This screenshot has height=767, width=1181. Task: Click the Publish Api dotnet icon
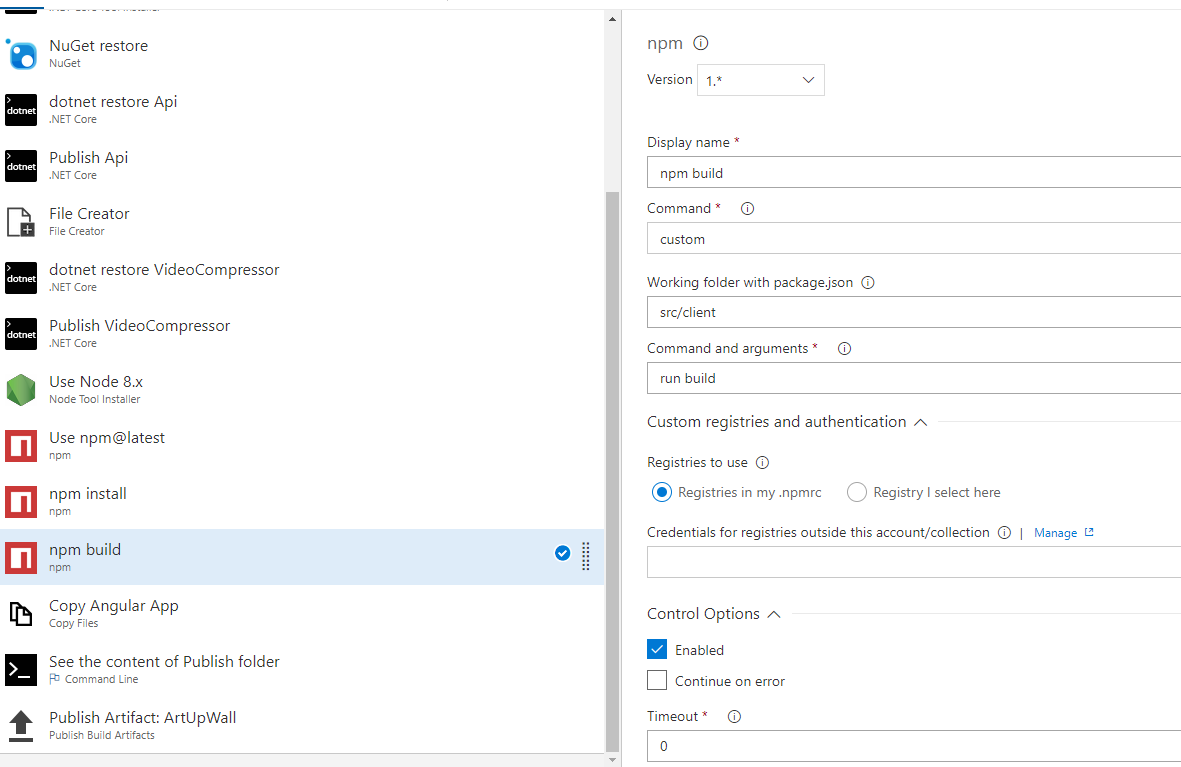(x=21, y=166)
